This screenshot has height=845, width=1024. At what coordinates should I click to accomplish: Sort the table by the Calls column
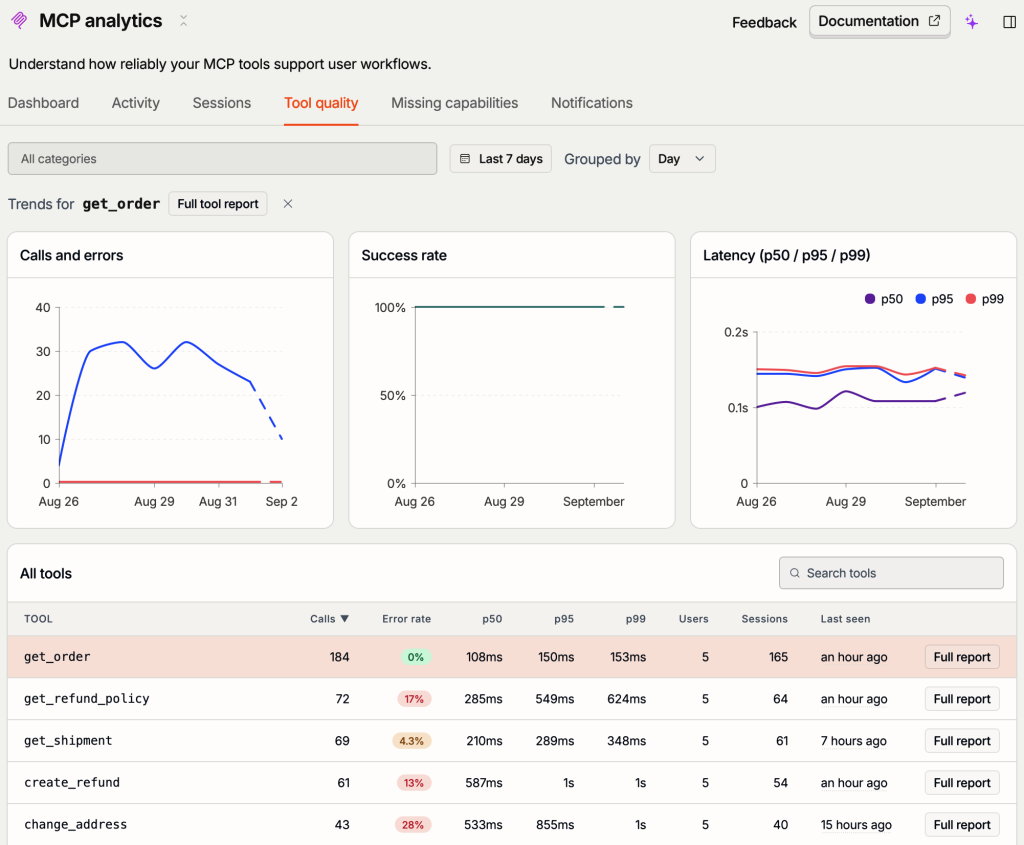(329, 618)
